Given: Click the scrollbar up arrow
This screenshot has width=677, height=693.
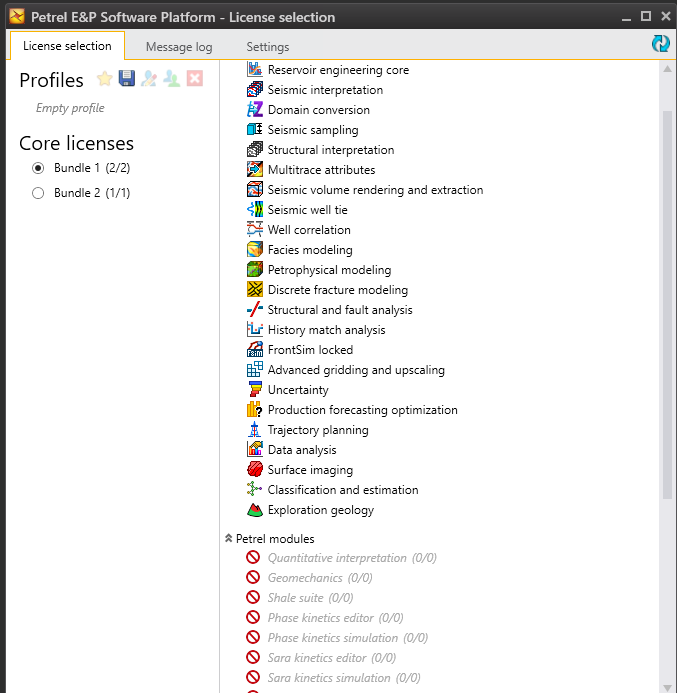Looking at the screenshot, I should 667,69.
